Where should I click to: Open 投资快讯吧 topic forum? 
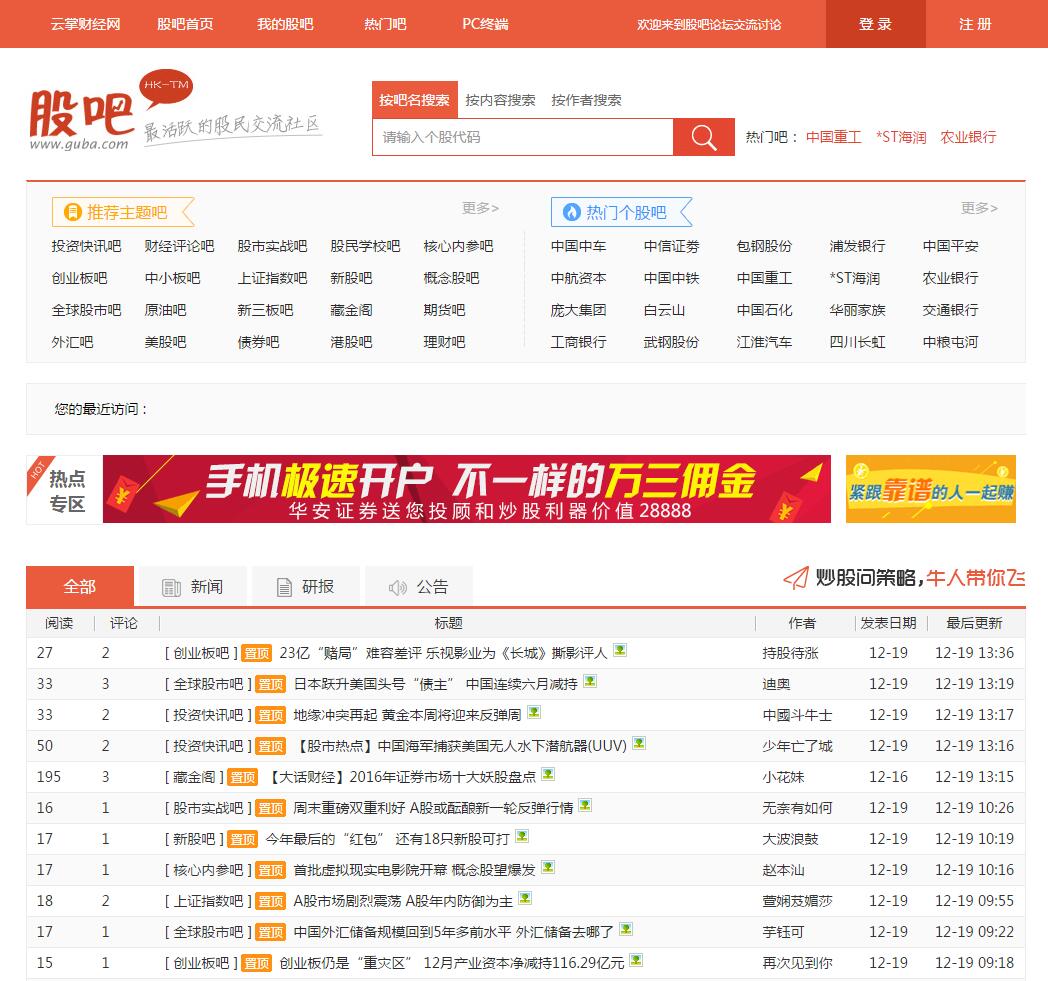tap(87, 246)
